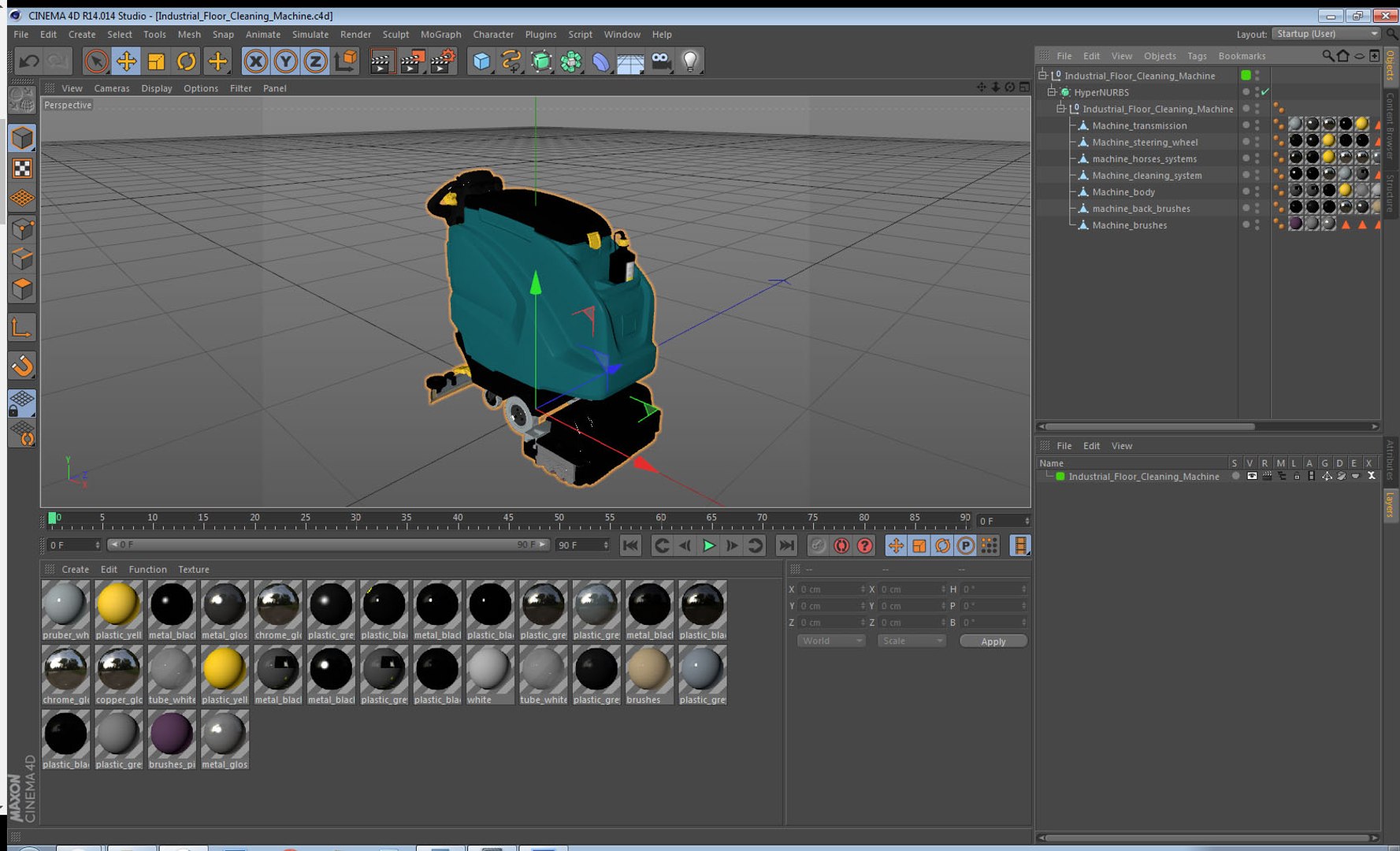Open the Cameras viewport menu

111,88
